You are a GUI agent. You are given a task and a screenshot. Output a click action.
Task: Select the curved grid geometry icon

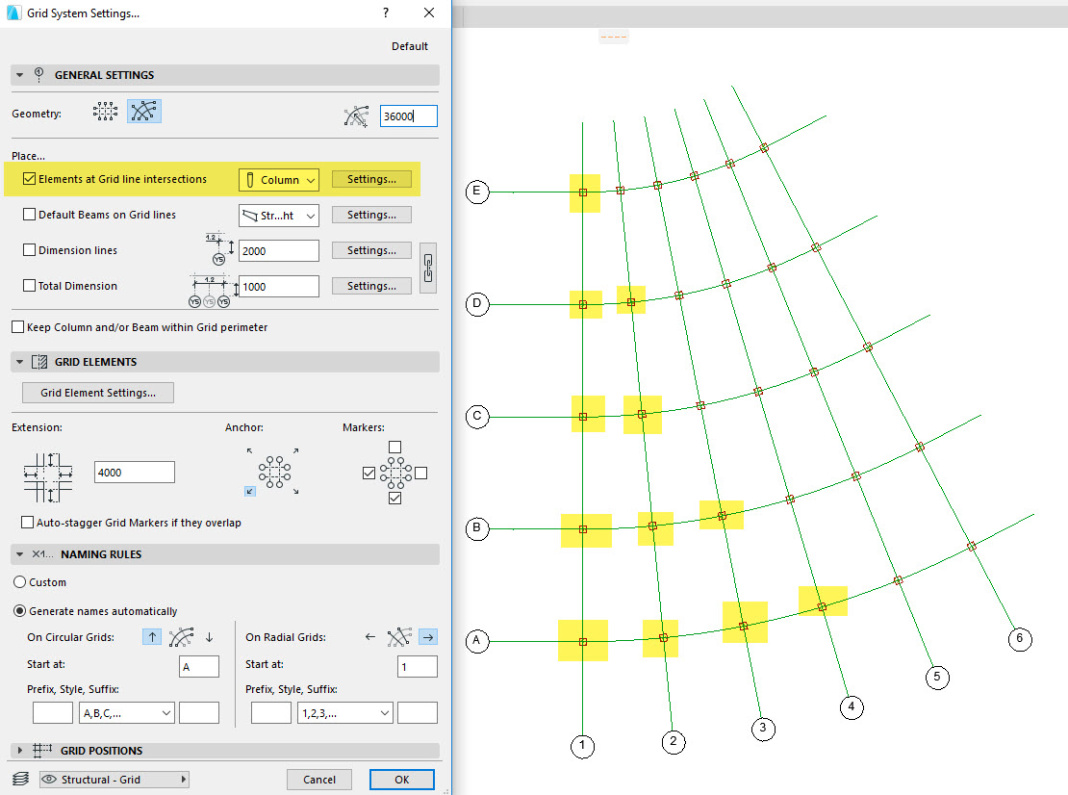(x=144, y=111)
